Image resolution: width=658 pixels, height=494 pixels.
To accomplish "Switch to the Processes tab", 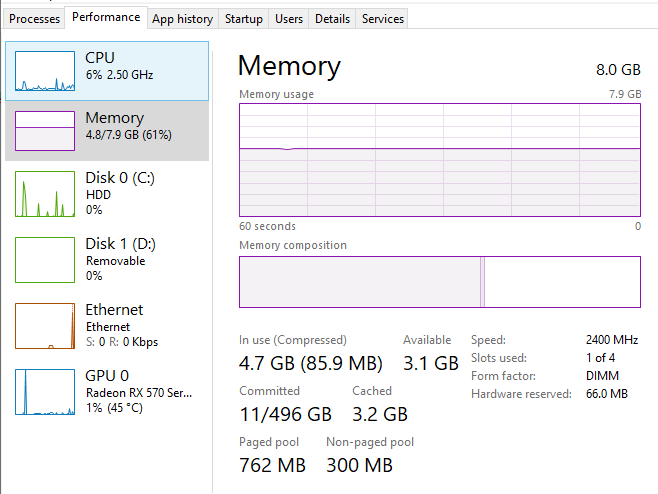I will 34,19.
